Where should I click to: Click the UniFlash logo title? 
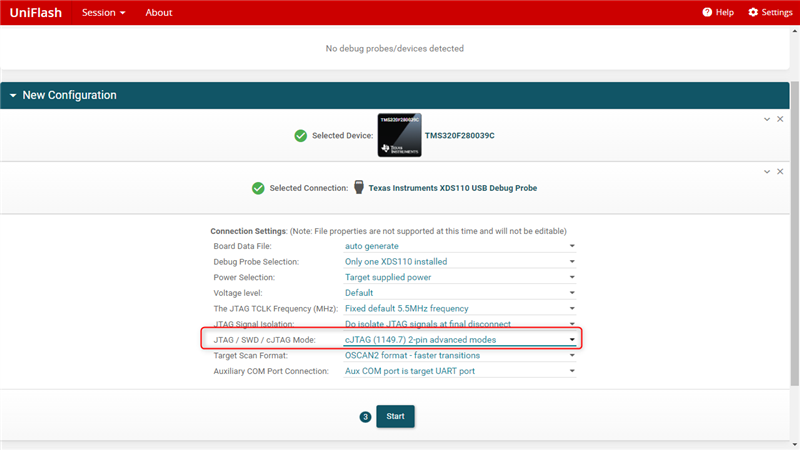(x=36, y=13)
